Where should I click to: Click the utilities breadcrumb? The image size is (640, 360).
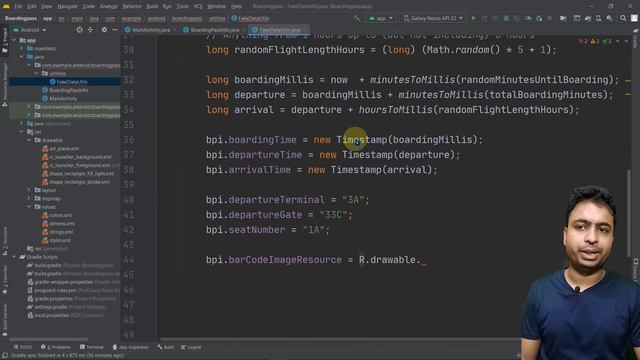pyautogui.click(x=217, y=18)
